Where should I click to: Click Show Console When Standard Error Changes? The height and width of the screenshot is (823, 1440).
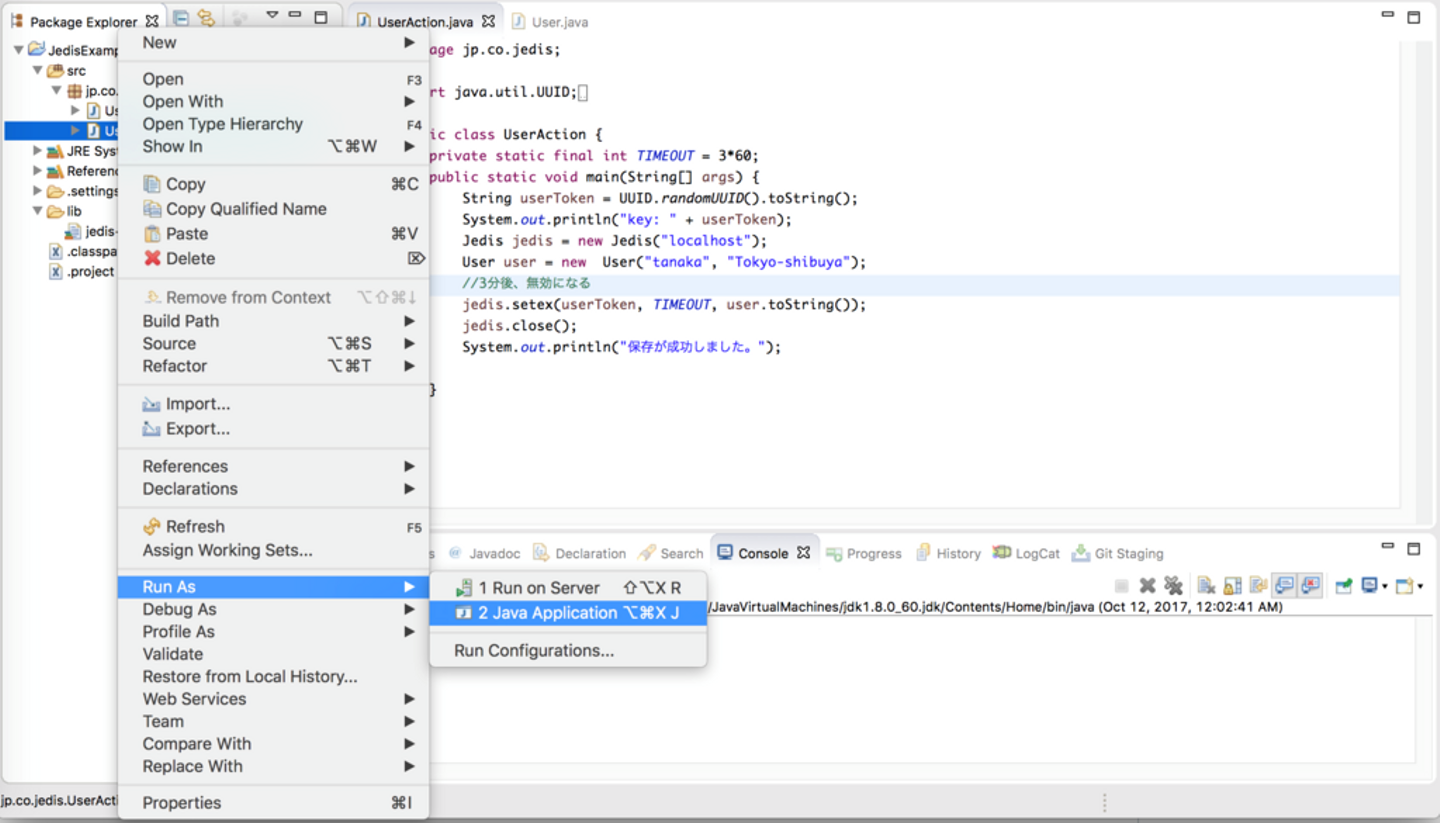pos(1310,586)
